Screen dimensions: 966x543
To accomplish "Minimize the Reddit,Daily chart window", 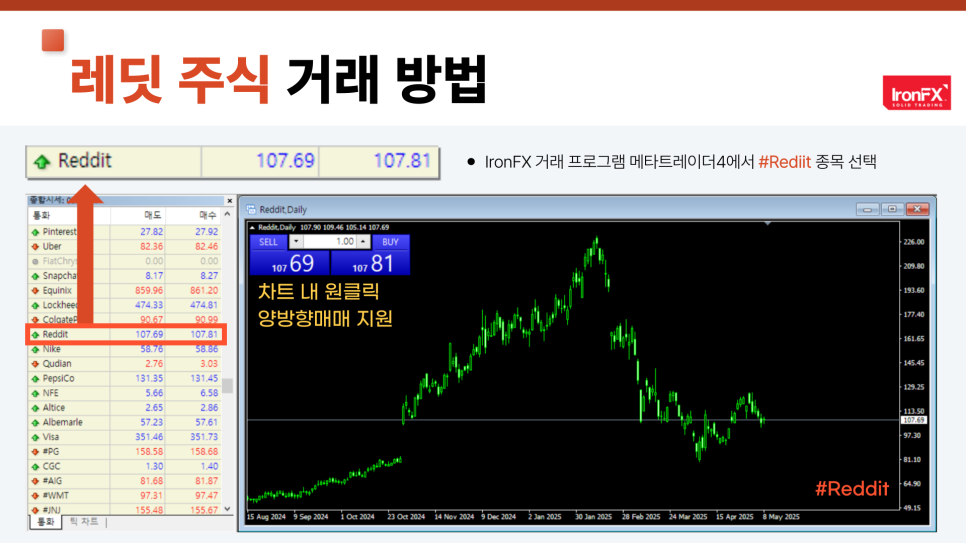I will tap(867, 210).
